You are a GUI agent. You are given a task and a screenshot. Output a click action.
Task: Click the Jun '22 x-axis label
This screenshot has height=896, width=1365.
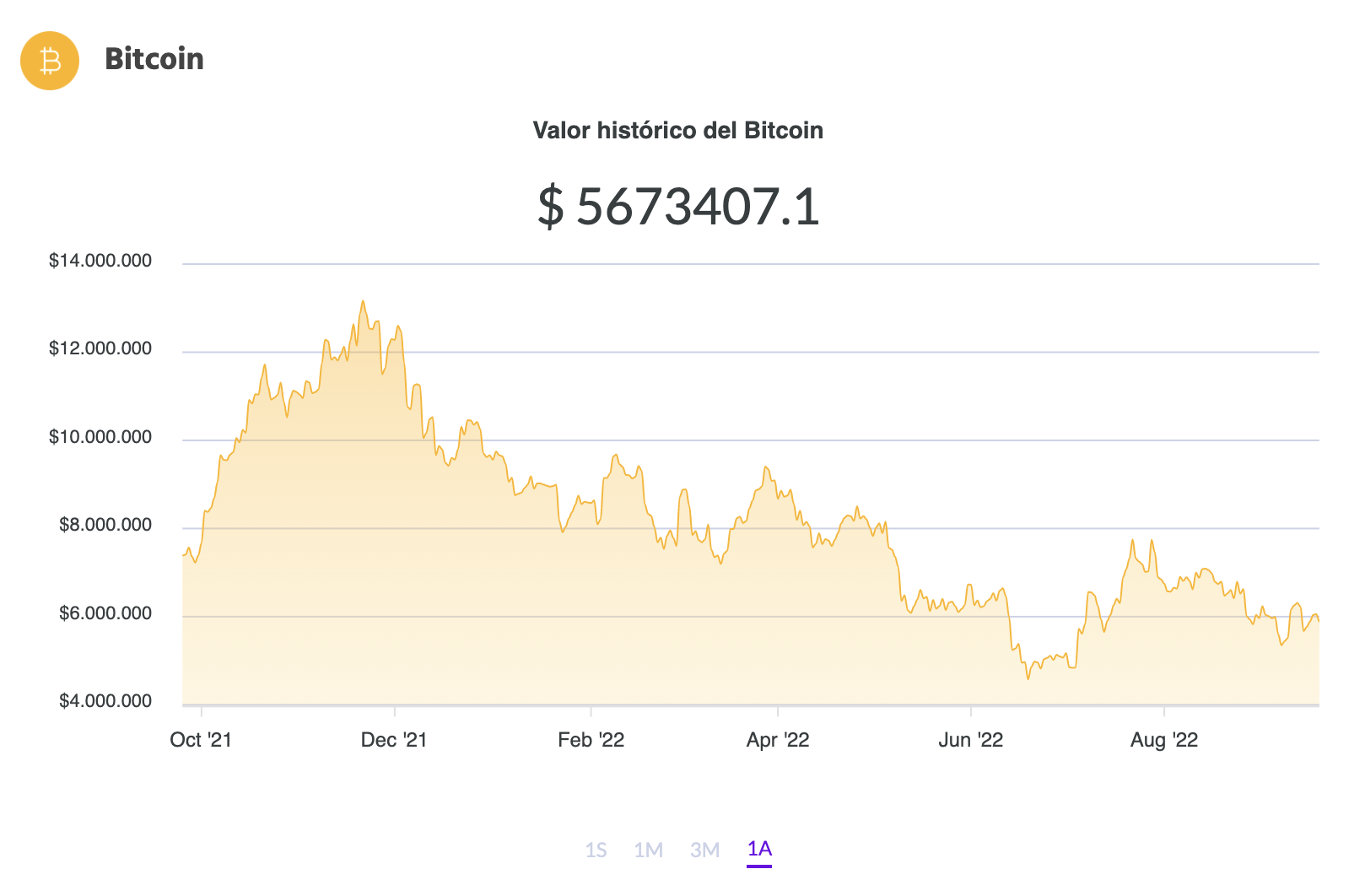[970, 740]
